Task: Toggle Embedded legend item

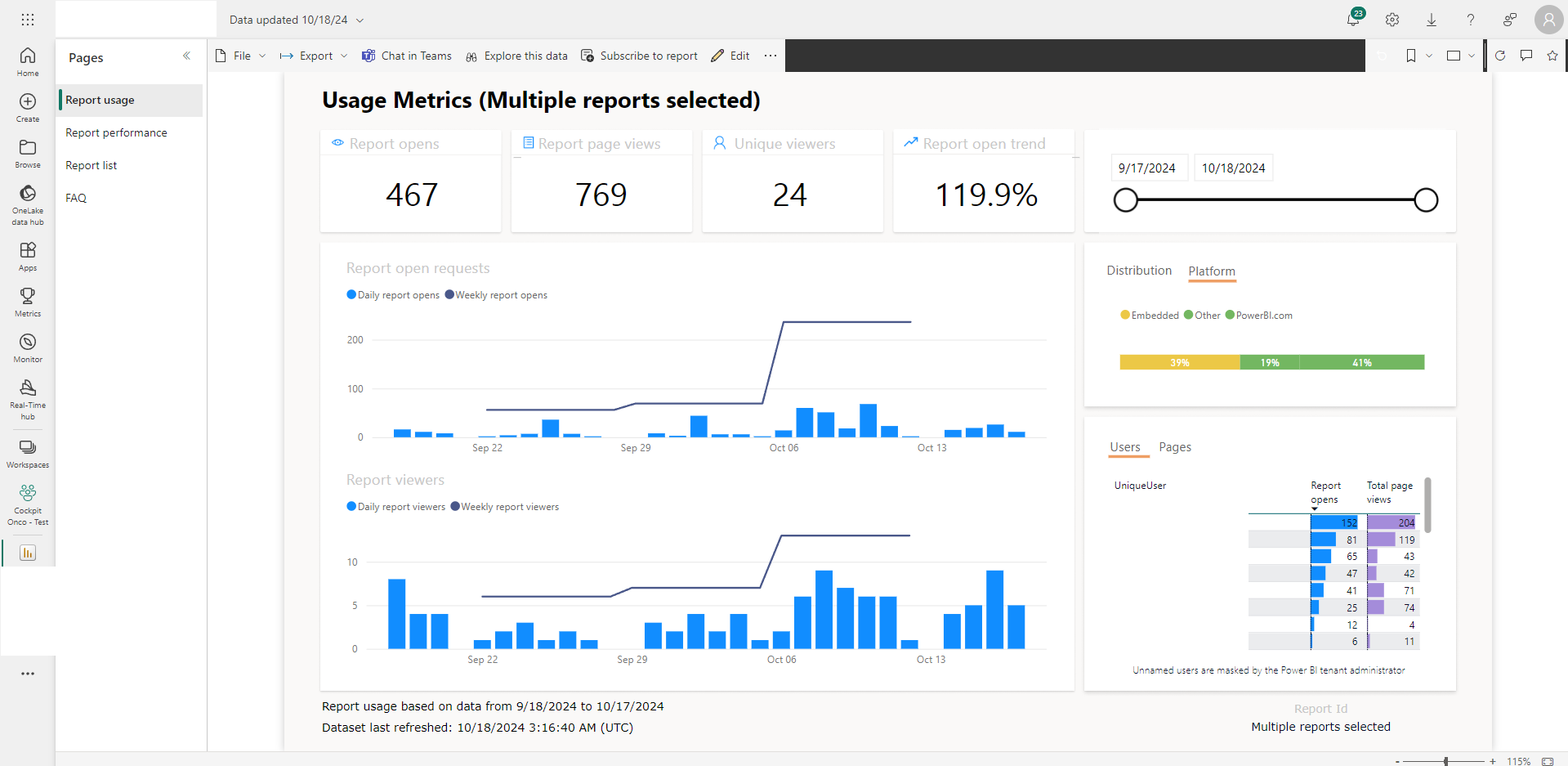Action: coord(1150,316)
